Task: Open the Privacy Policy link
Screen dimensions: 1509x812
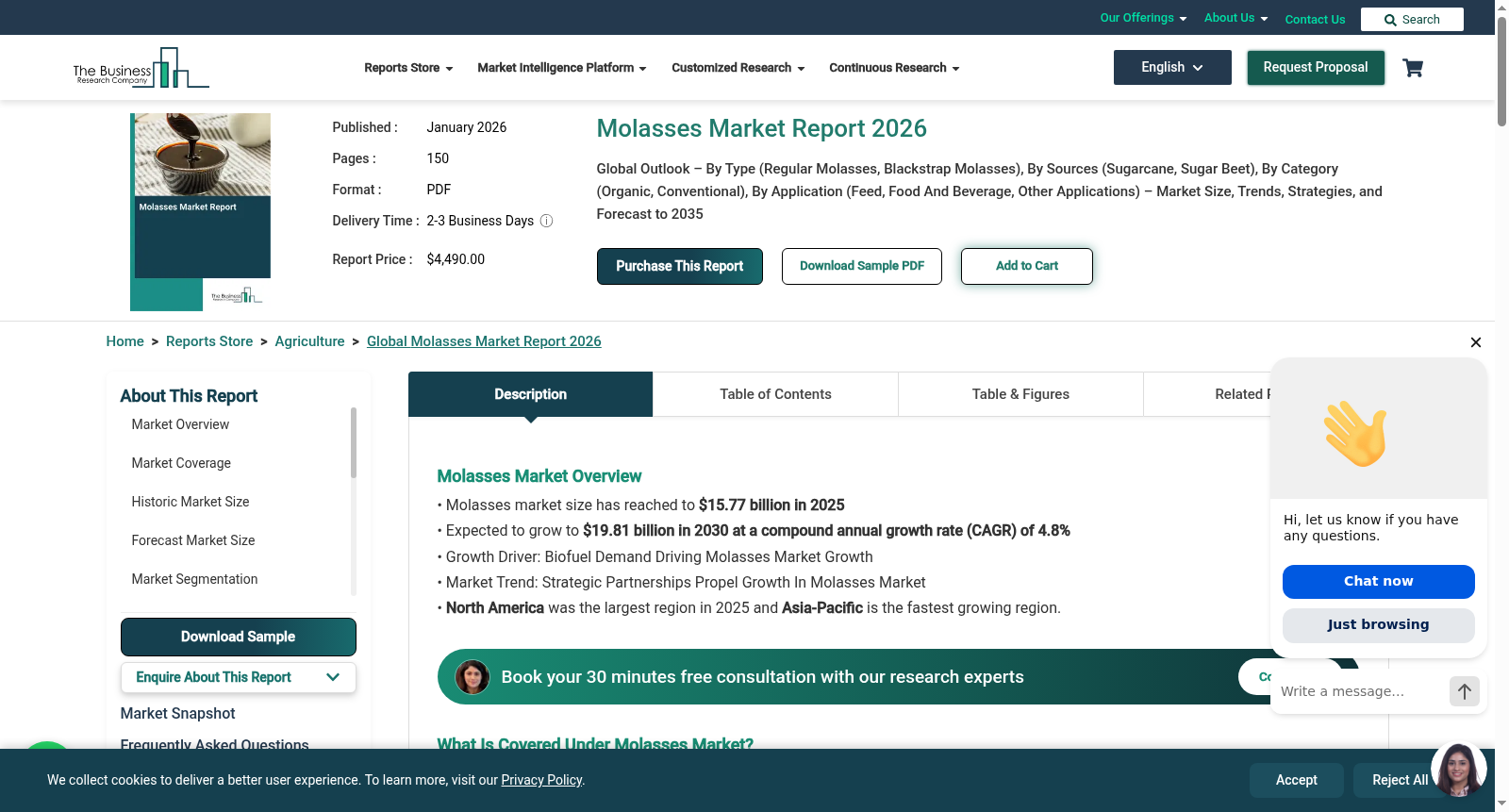Action: click(x=541, y=780)
